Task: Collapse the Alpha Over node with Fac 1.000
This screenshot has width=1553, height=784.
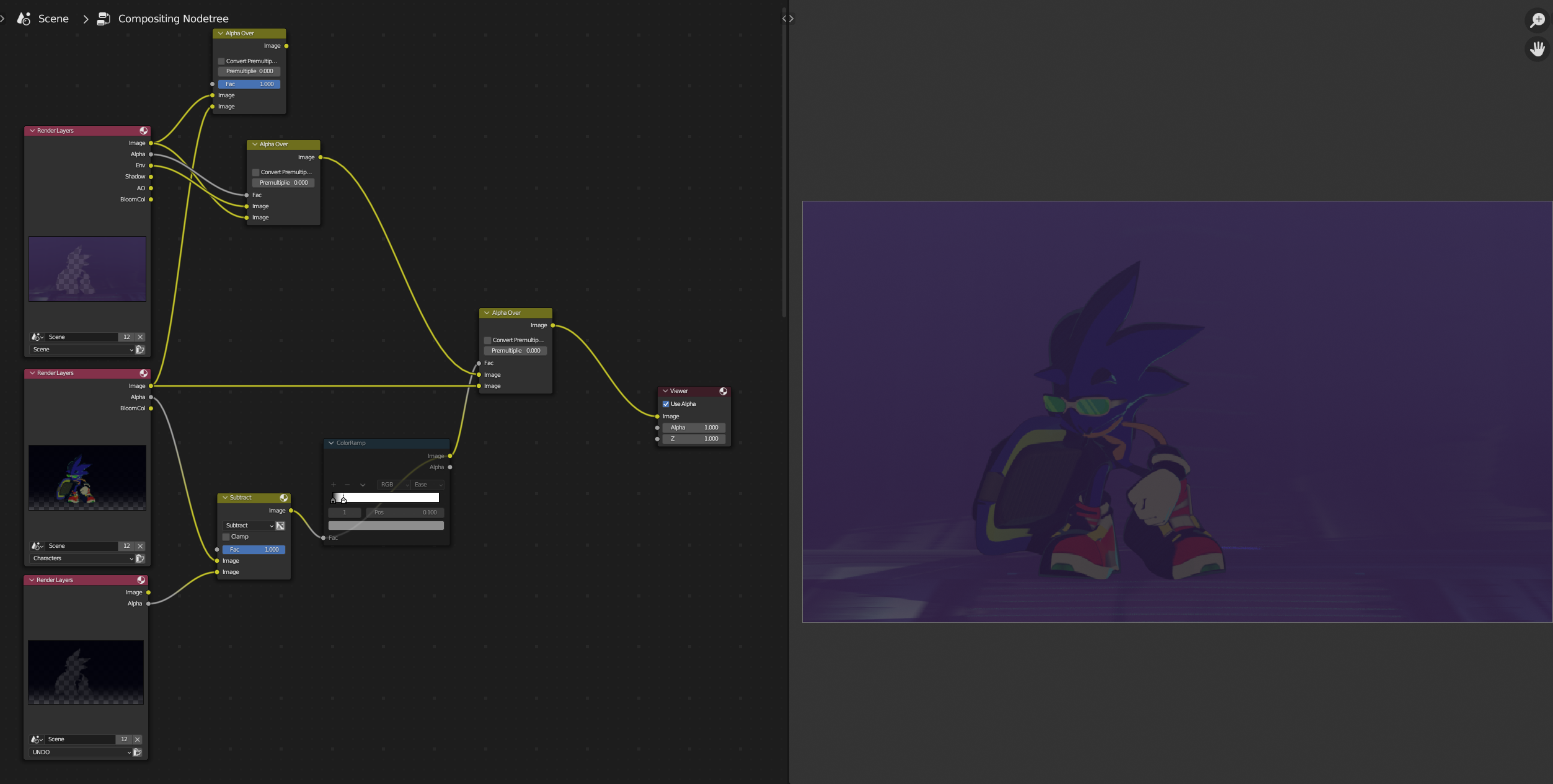Action: (x=220, y=33)
